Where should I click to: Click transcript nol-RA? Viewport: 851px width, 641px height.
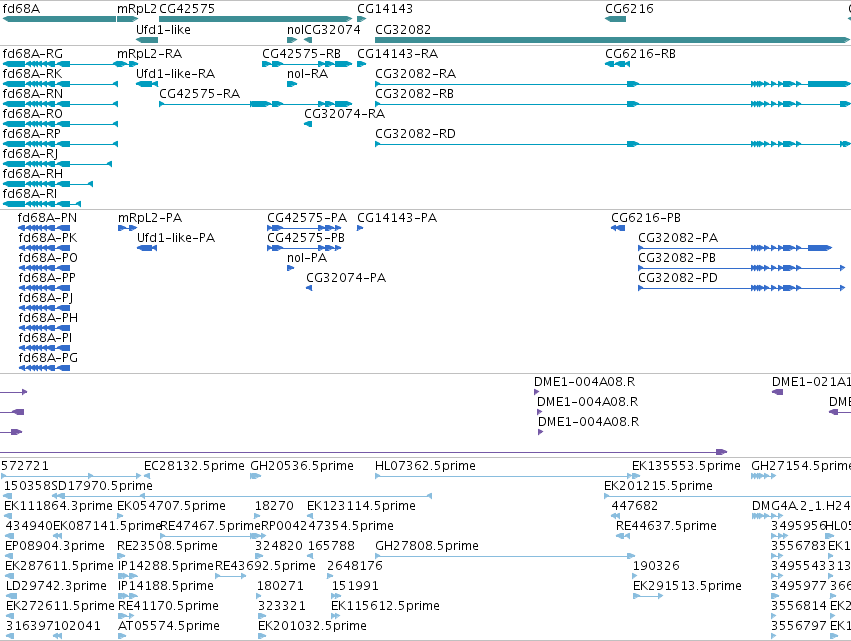tap(307, 74)
